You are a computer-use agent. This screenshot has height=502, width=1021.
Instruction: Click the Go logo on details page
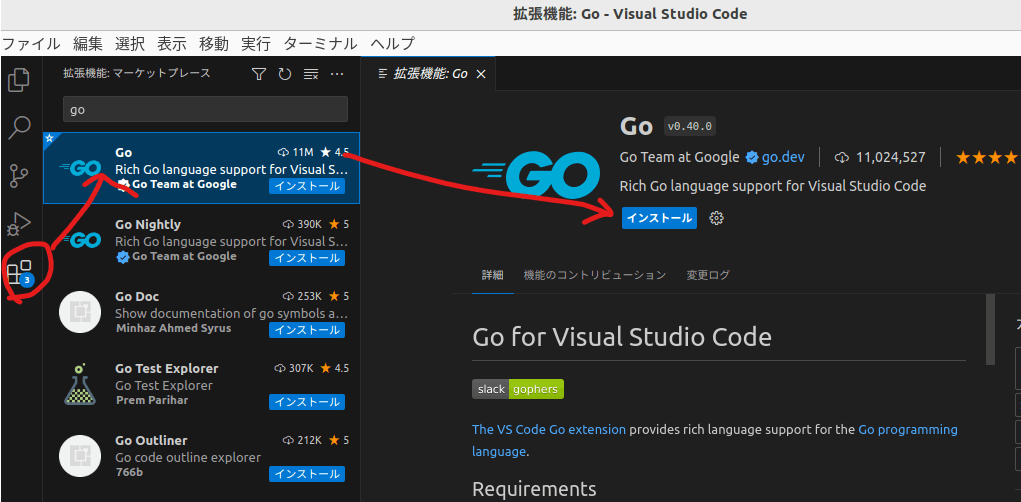pyautogui.click(x=536, y=176)
